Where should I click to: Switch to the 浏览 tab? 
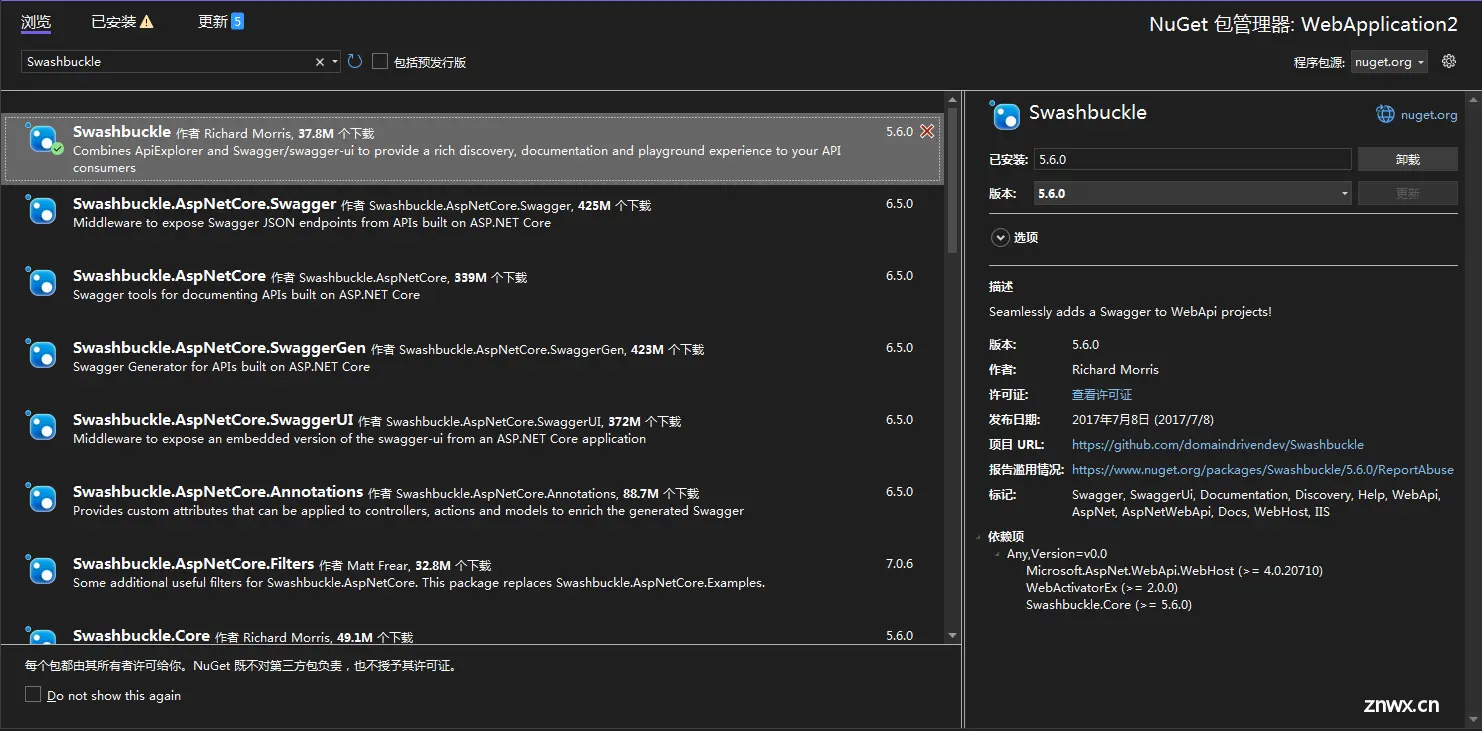pos(36,22)
